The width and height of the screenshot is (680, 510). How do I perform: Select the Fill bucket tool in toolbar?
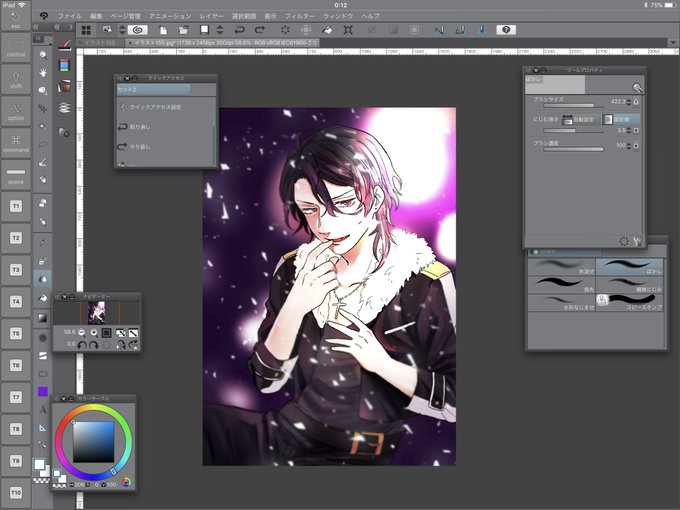click(x=42, y=298)
